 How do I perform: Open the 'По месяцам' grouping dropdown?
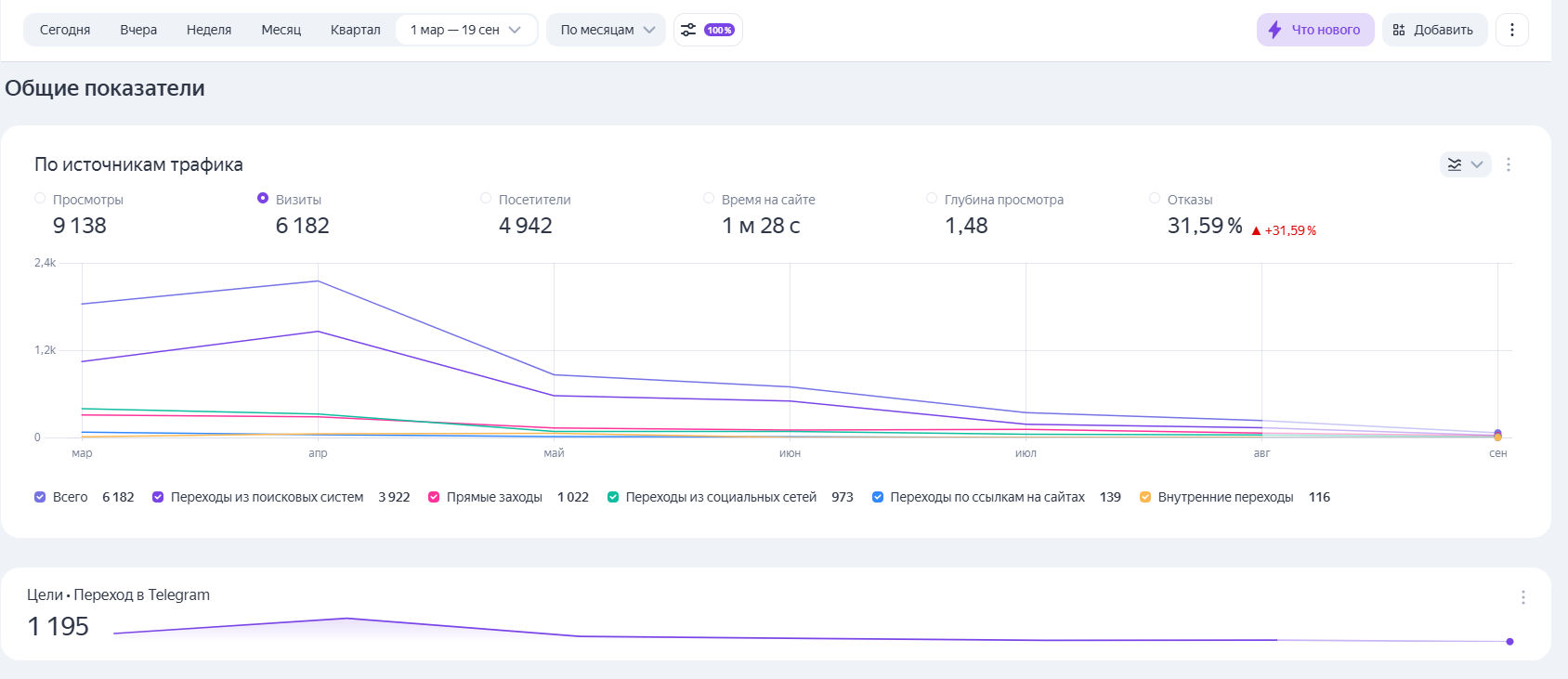point(607,30)
